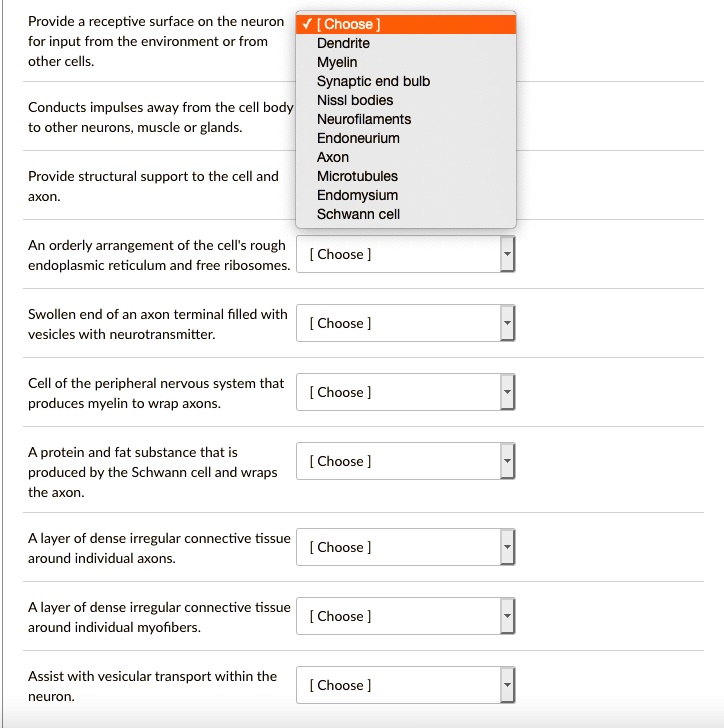This screenshot has width=724, height=728.
Task: Open dropdown for tissue around individual myofibers
Action: click(x=405, y=616)
